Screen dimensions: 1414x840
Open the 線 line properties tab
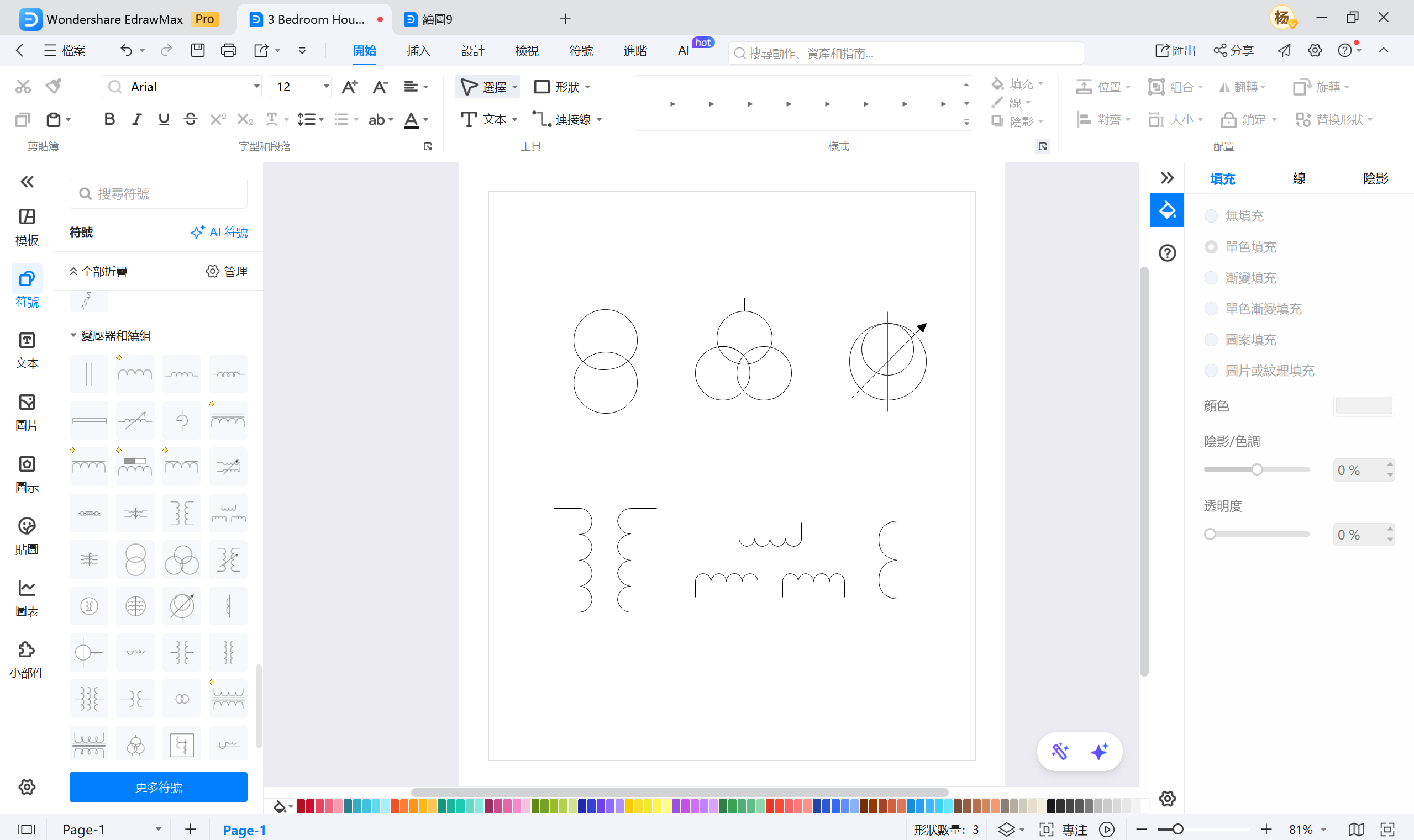[1299, 179]
